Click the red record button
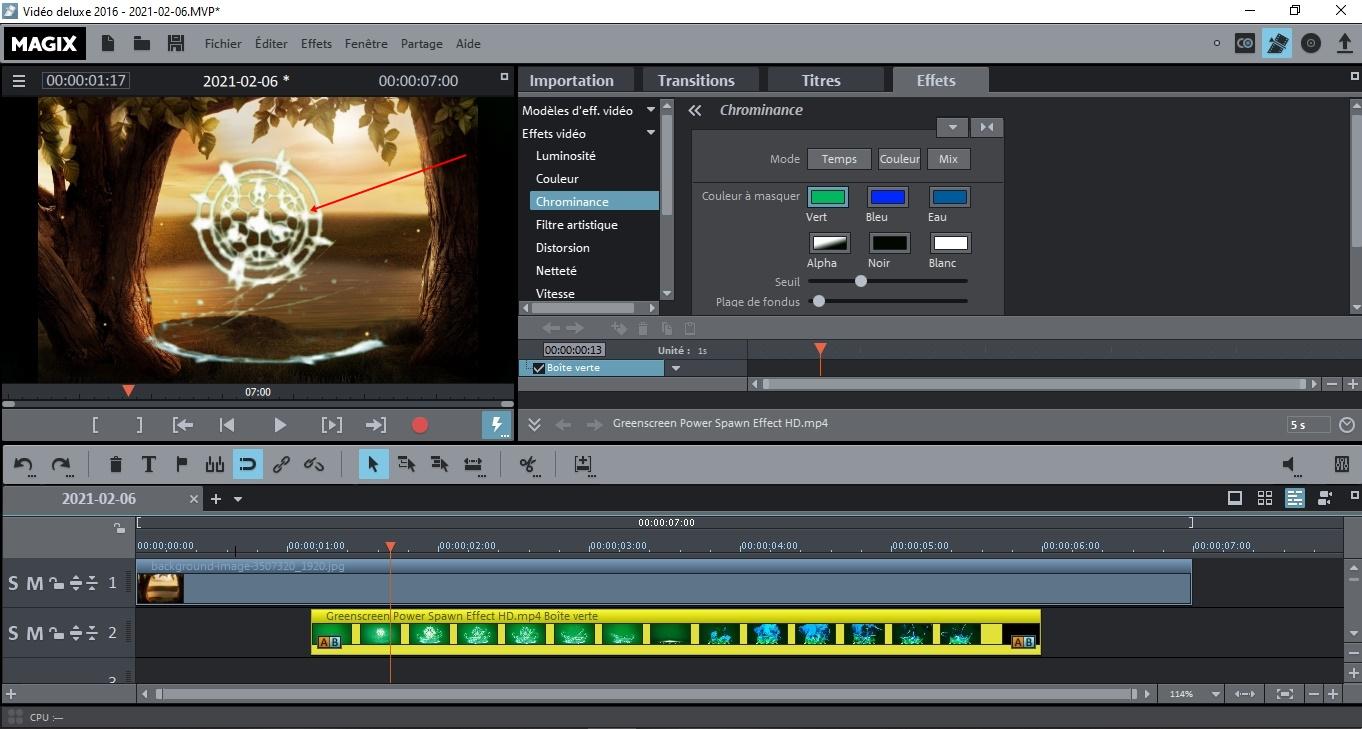This screenshot has height=729, width=1362. click(x=420, y=425)
